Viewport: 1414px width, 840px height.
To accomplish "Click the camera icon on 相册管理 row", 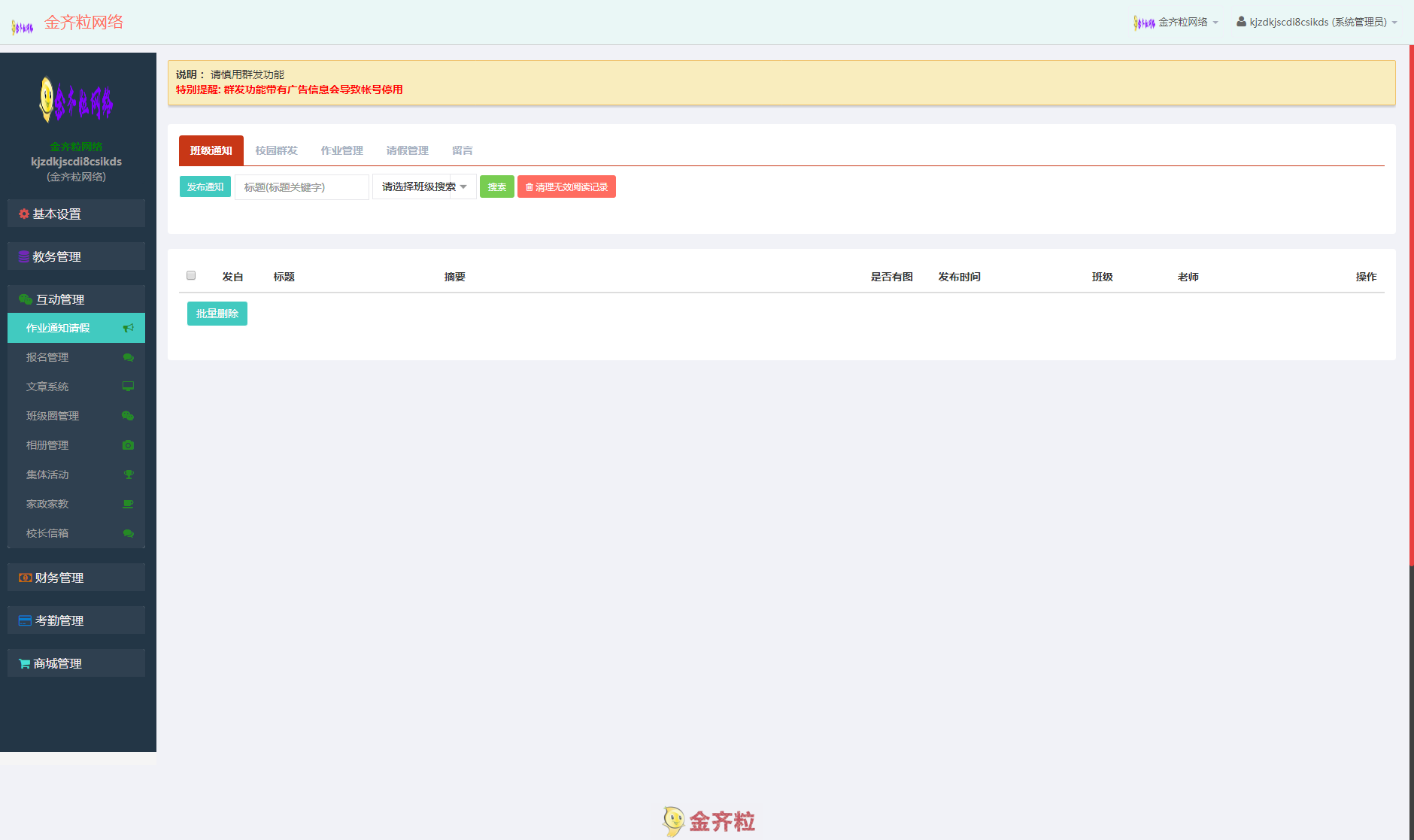I will pos(129,445).
